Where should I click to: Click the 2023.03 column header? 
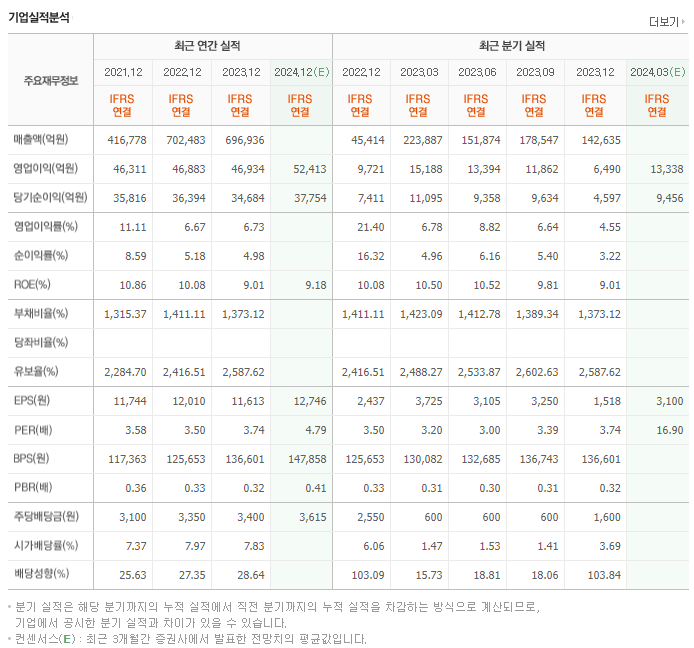click(x=419, y=72)
